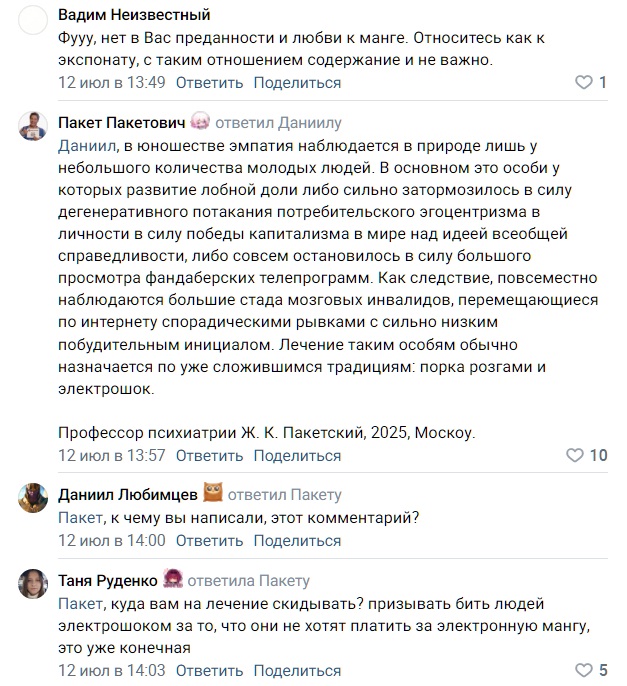
Task: Open the 12 июл в 14:00 timestamp
Action: (x=112, y=541)
